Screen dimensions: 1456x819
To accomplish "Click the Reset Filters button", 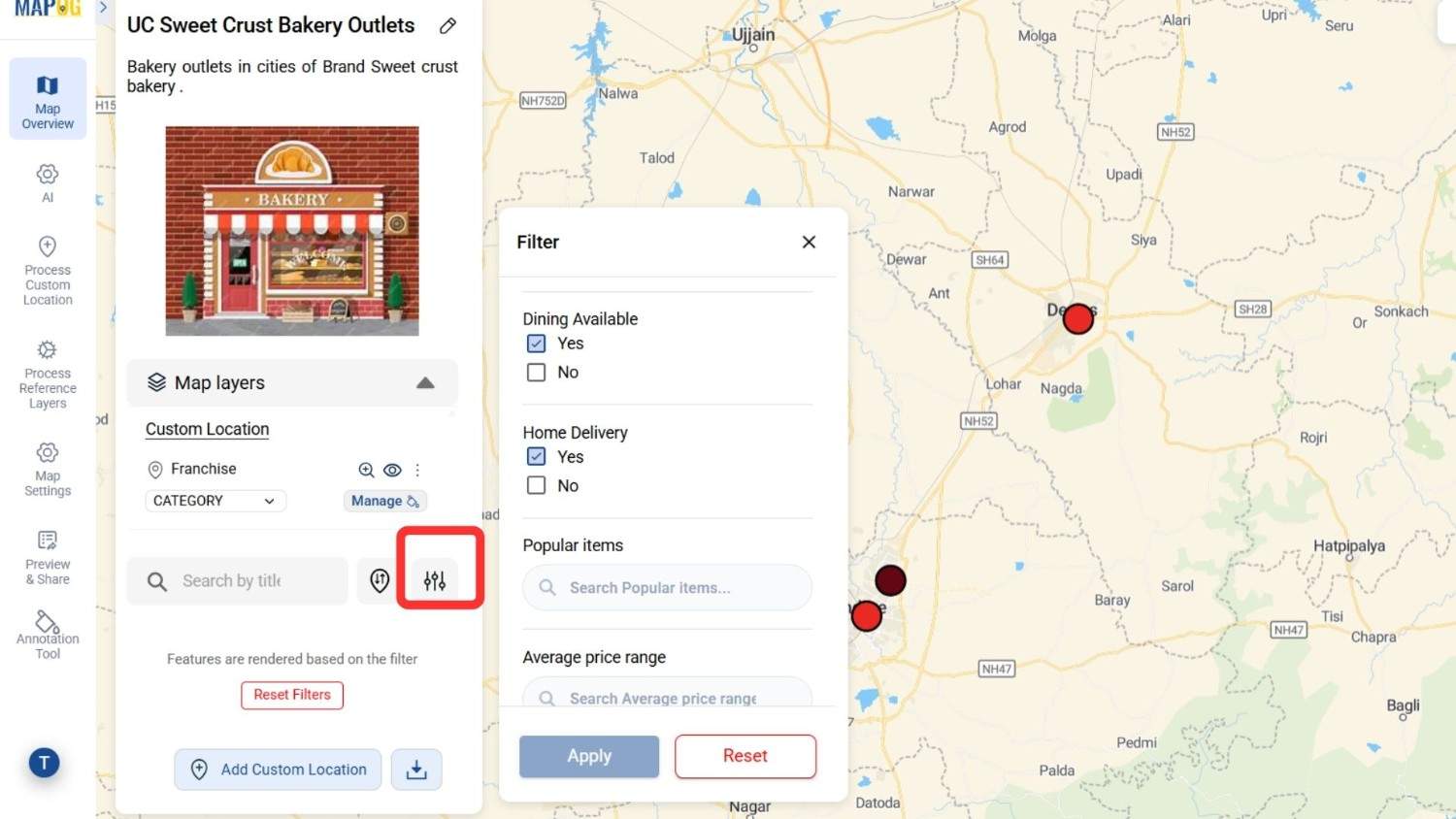I will click(x=292, y=695).
